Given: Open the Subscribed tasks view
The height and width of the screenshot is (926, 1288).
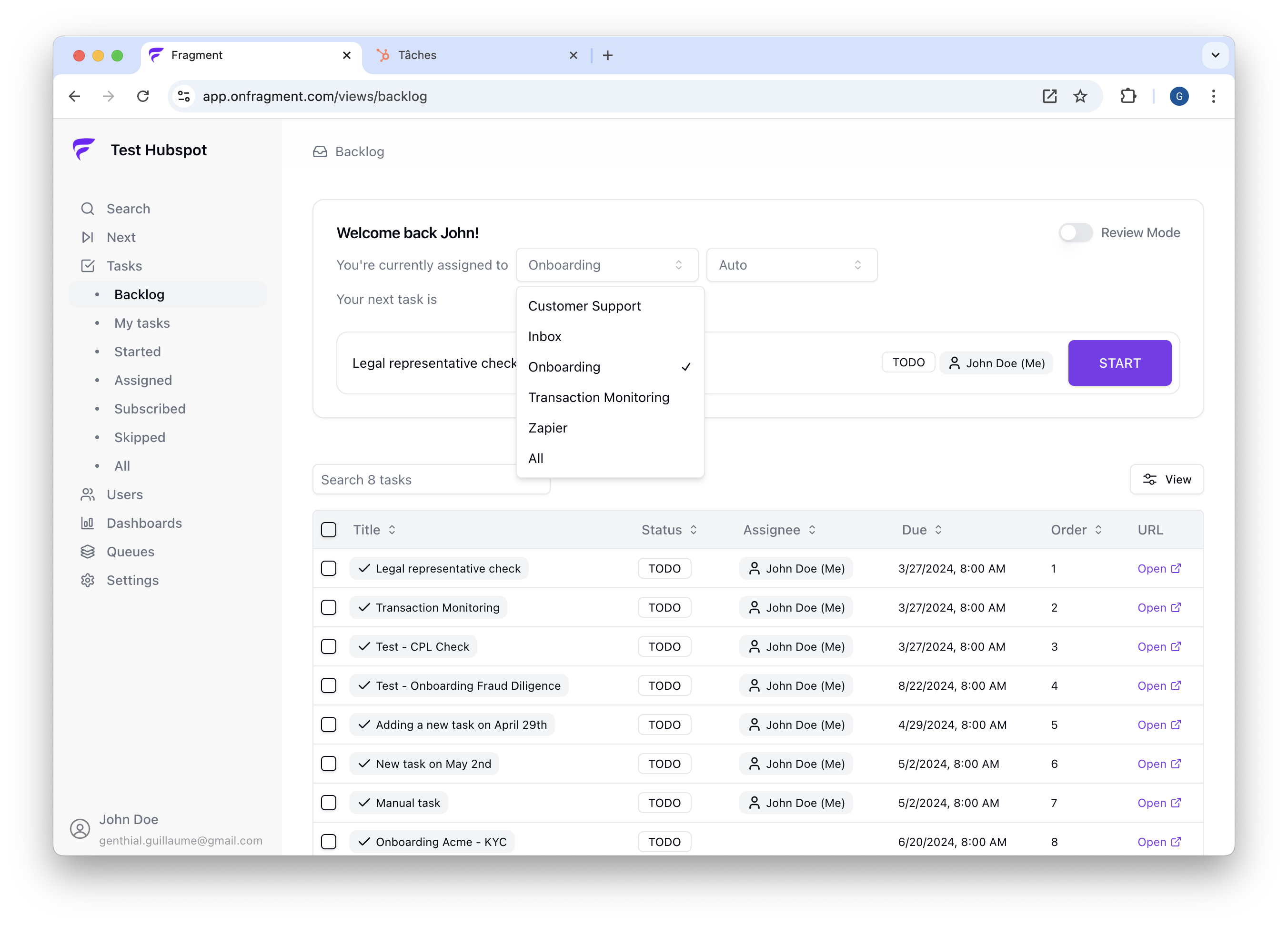Looking at the screenshot, I should coord(150,409).
